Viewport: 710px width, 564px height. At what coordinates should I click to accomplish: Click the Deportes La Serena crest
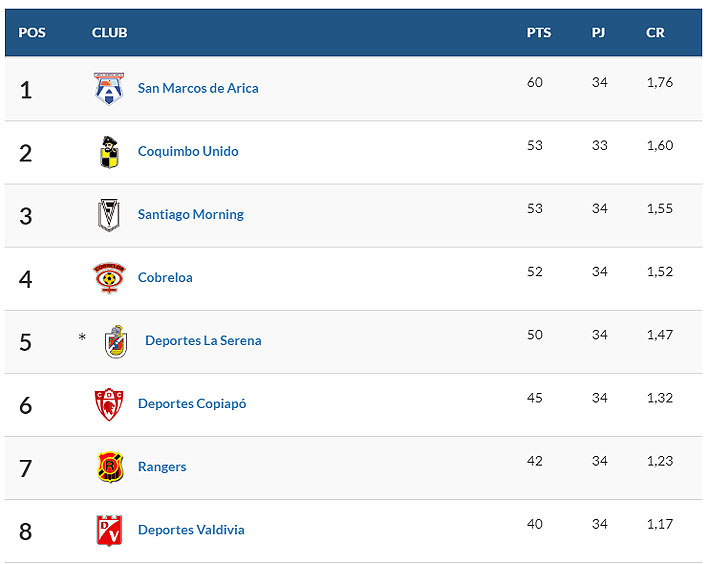point(116,342)
